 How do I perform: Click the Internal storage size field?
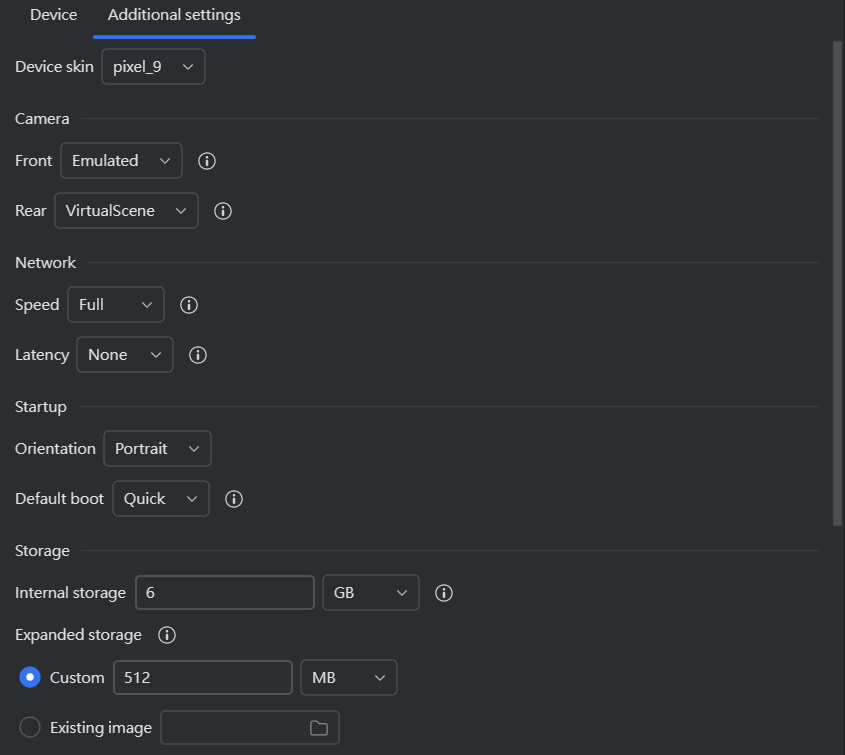pos(224,593)
